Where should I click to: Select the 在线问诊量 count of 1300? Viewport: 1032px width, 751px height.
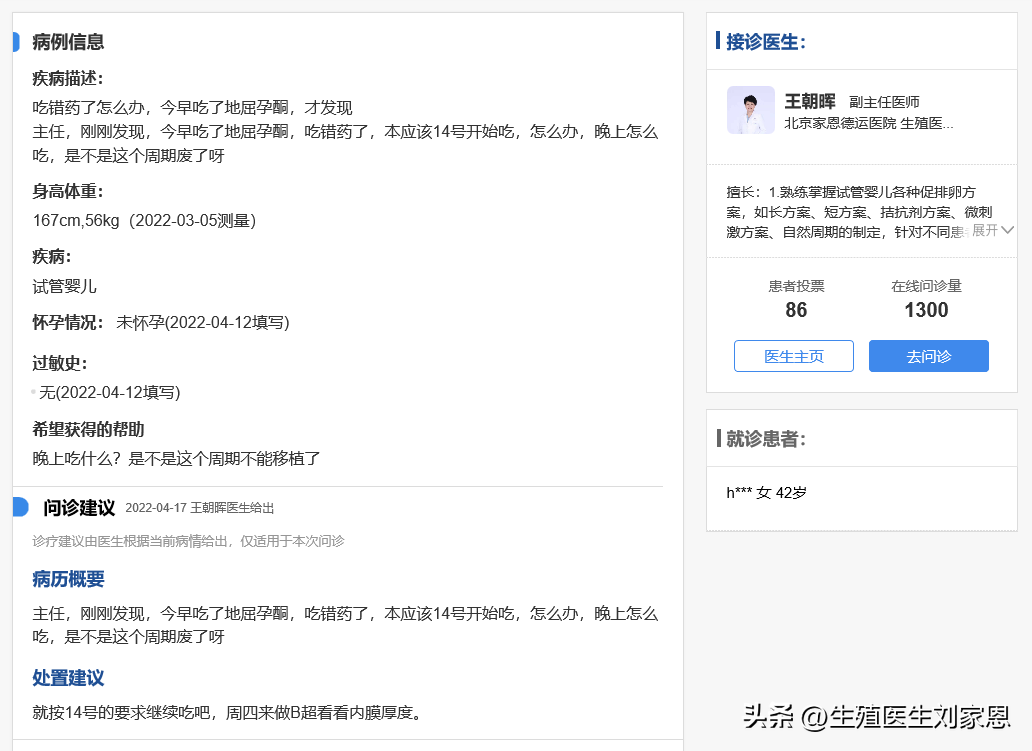tap(926, 310)
